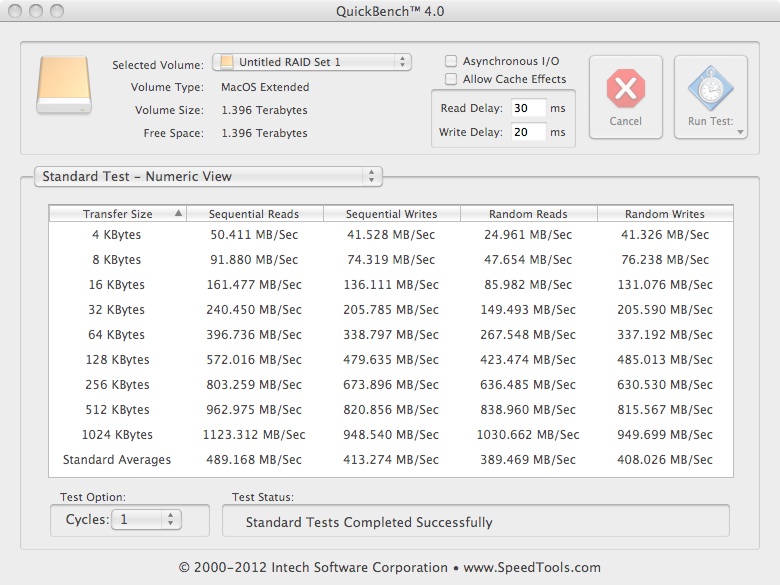The image size is (780, 585).
Task: Click the 41.326 MB/Sec cell
Action: coord(665,235)
